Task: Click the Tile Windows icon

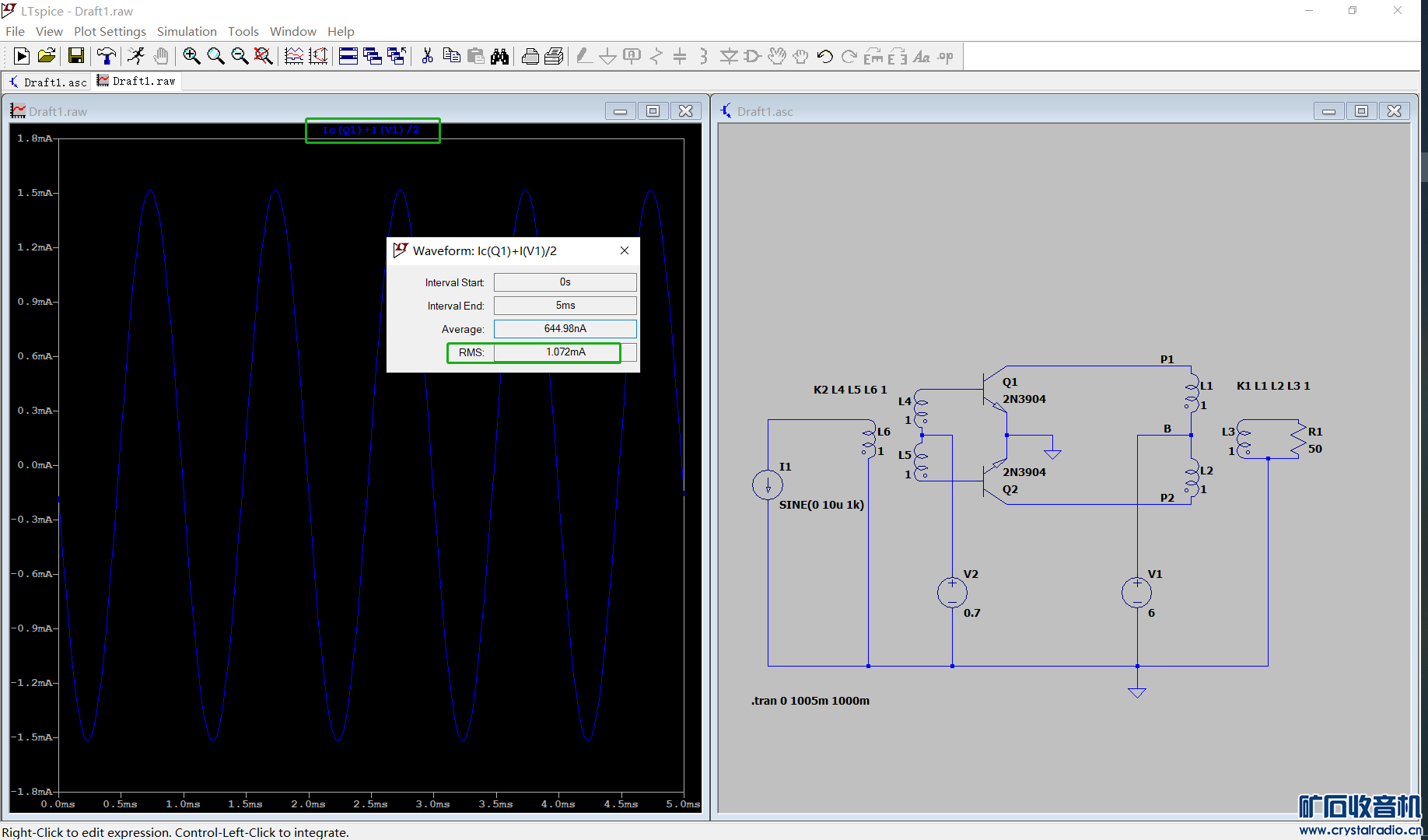Action: point(348,56)
